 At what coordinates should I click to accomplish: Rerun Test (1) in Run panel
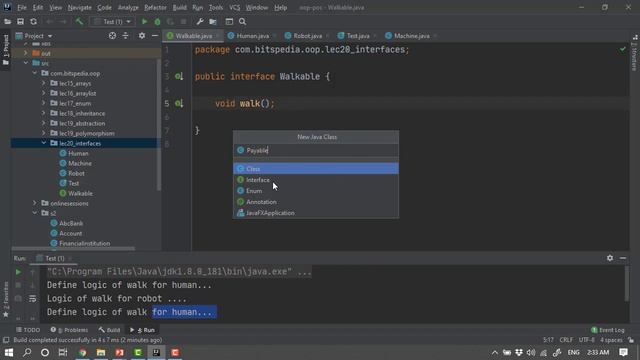pyautogui.click(x=18, y=272)
